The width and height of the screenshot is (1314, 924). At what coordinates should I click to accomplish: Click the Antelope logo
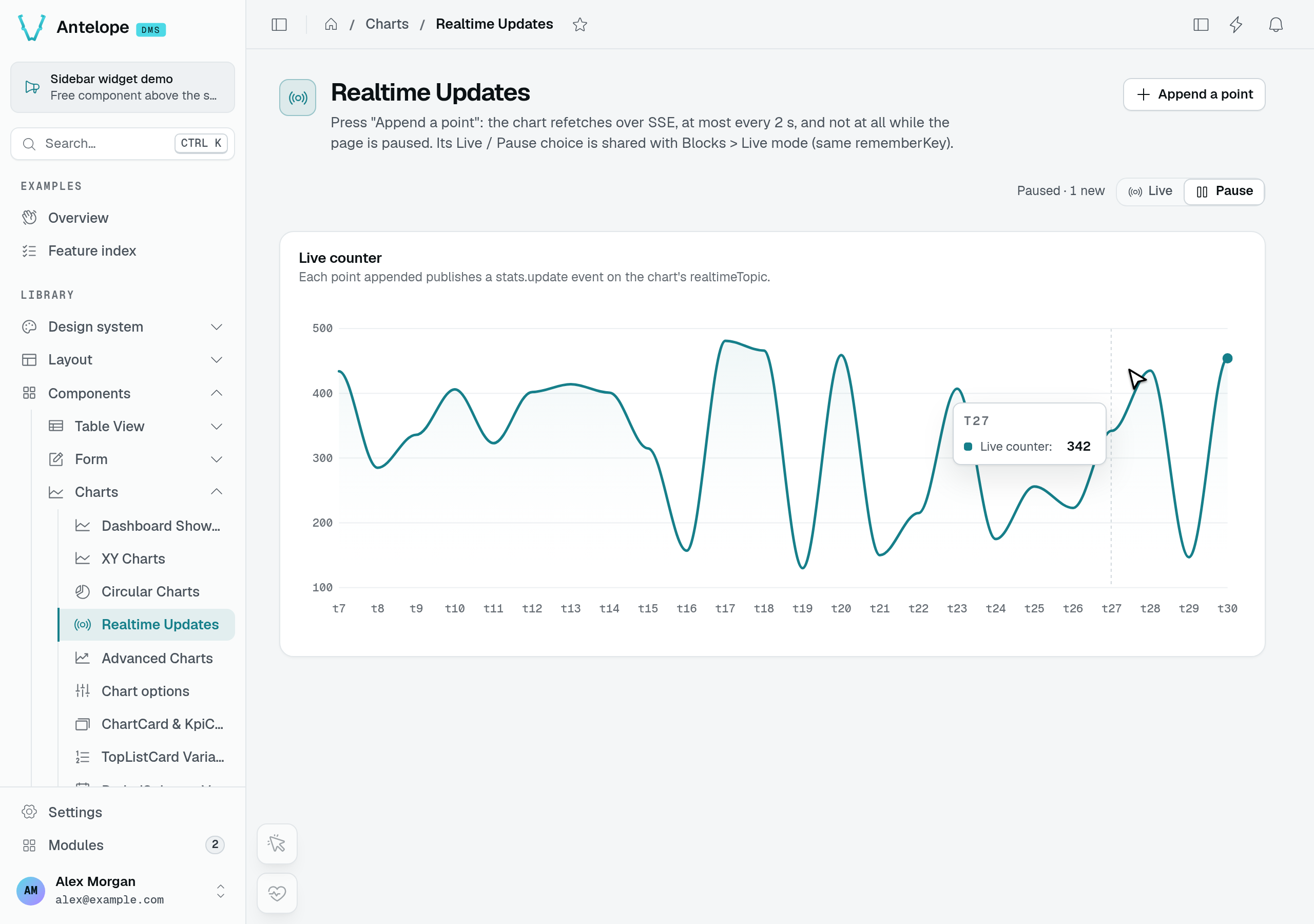click(x=31, y=28)
